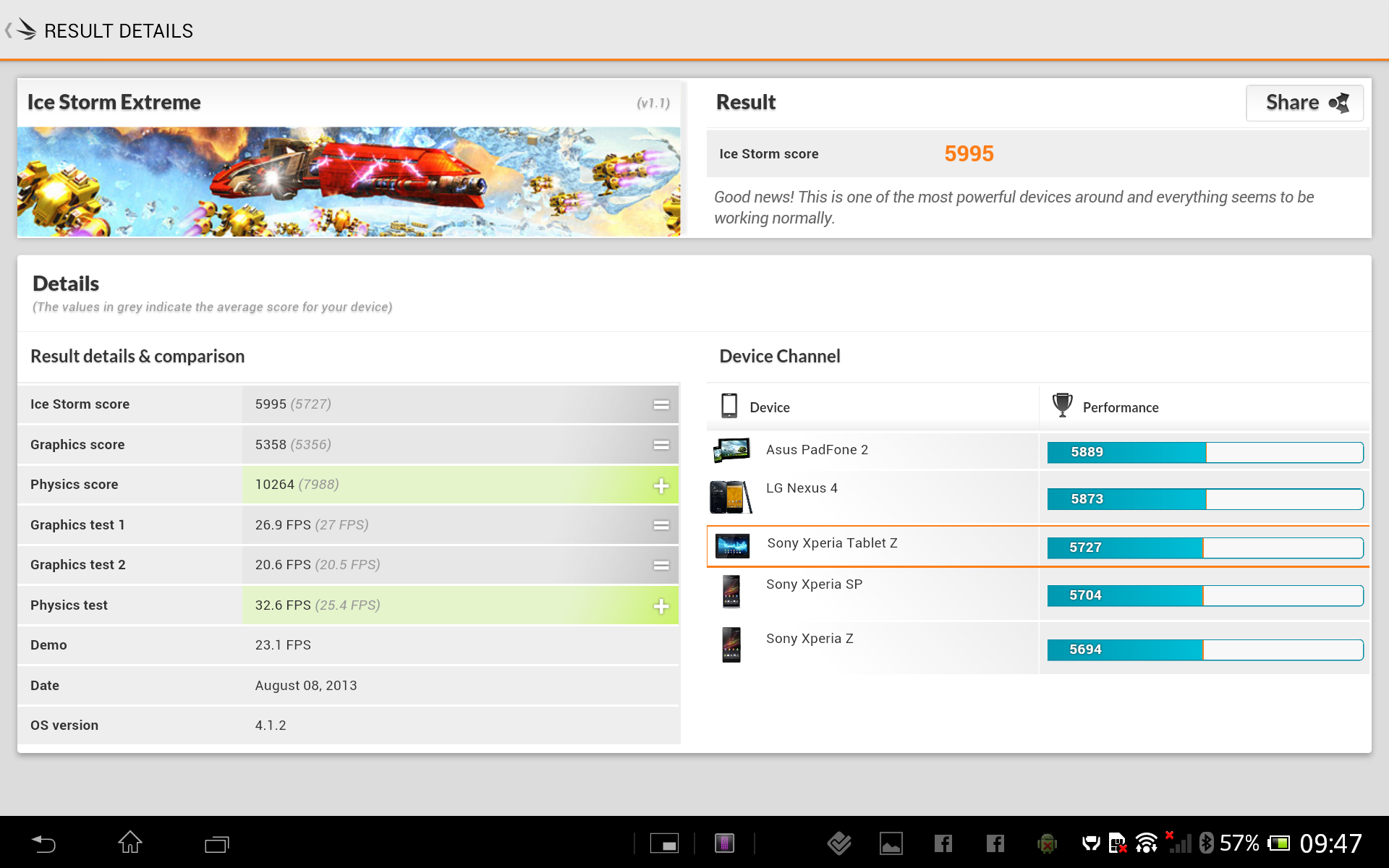Tap first Facebook notification icon
Image resolution: width=1389 pixels, height=868 pixels.
(x=943, y=843)
